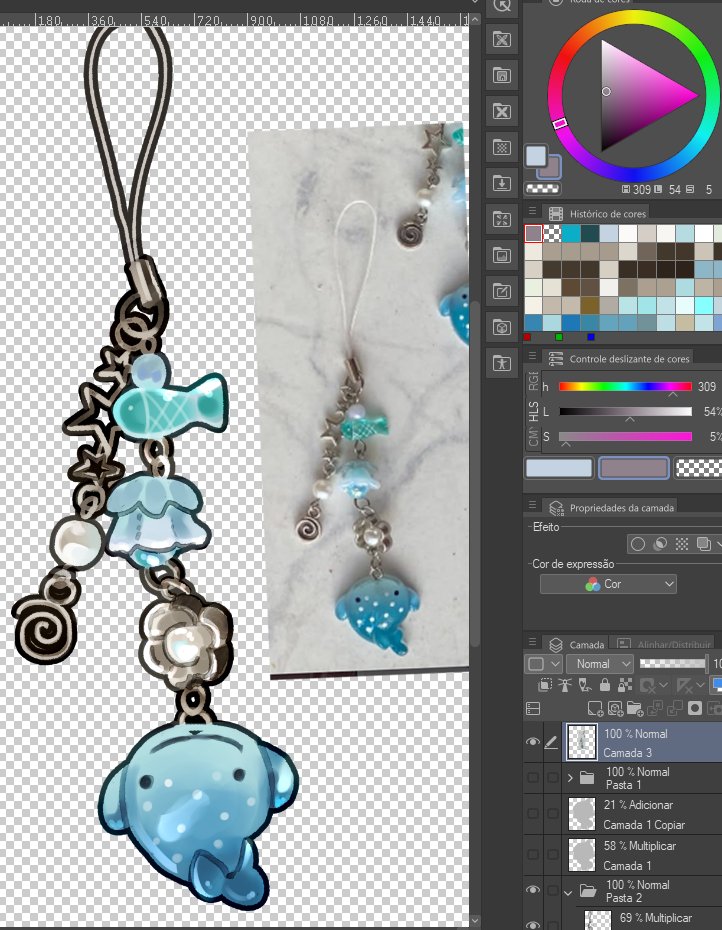Click the canvas vertical scrollbar
Viewport: 722px width, 930px height.
point(475,474)
